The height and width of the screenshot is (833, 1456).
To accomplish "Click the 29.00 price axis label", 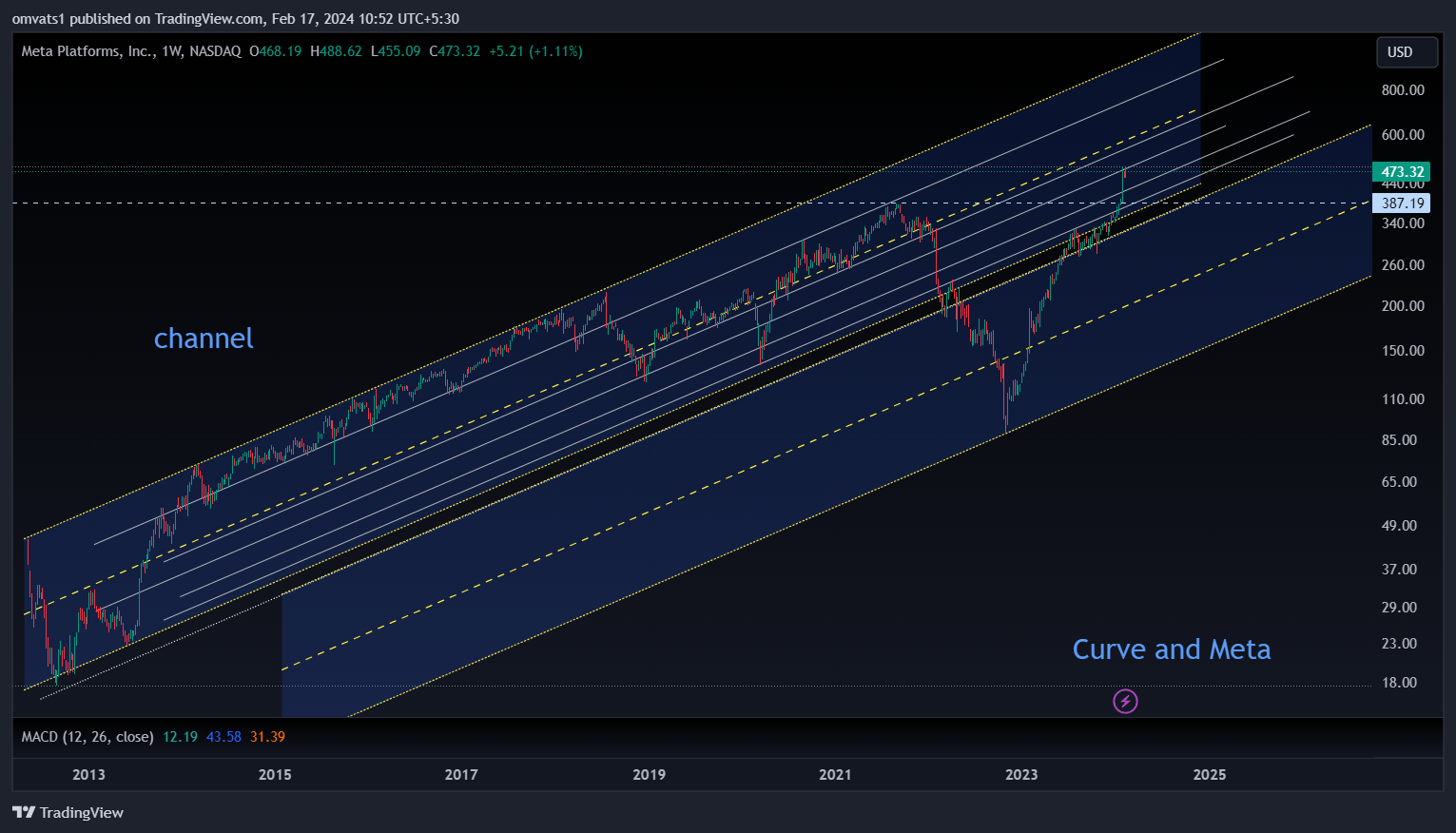I will (1399, 608).
